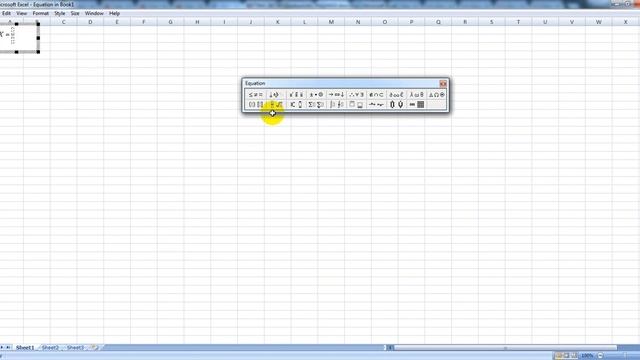This screenshot has width=640, height=360.
Task: Open the set theory symbols palette
Action: pos(376,95)
